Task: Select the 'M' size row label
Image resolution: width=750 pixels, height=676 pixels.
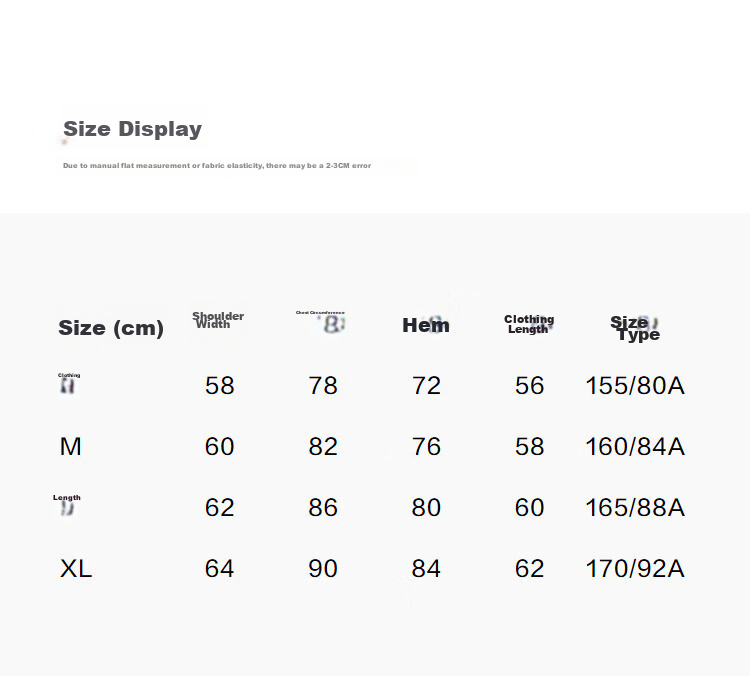Action: click(x=70, y=446)
